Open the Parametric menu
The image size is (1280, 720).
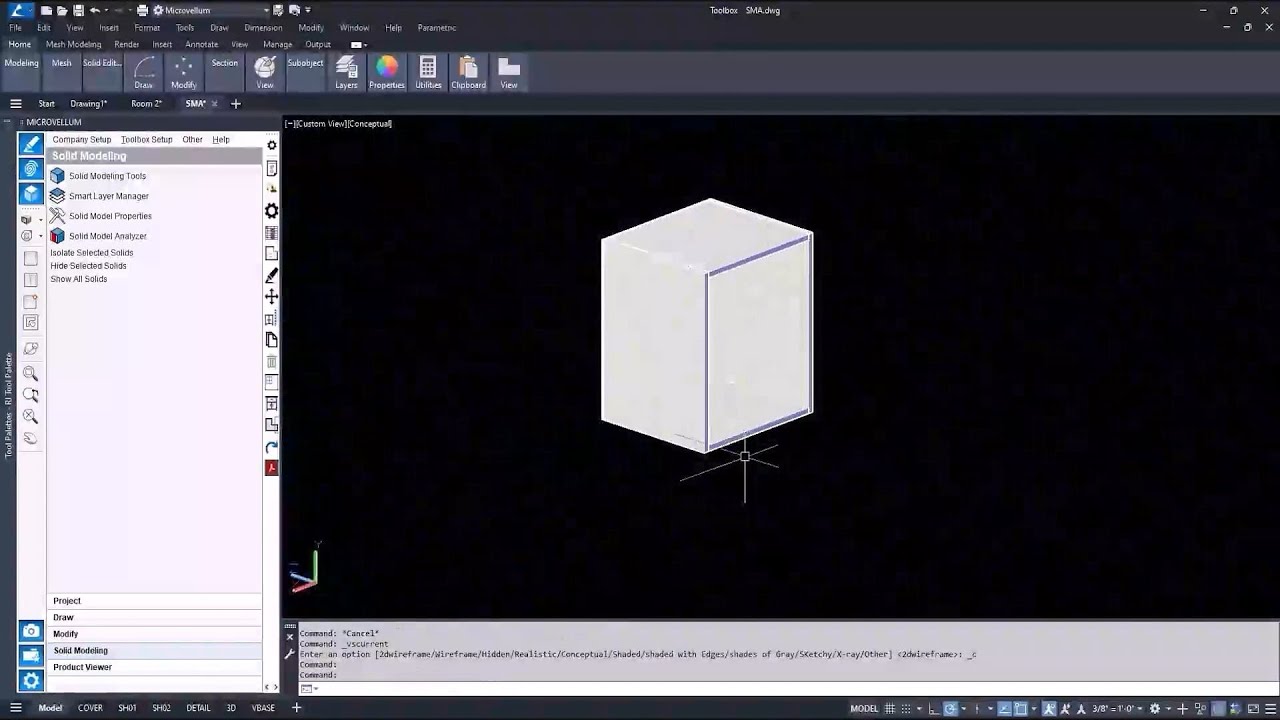pyautogui.click(x=435, y=28)
